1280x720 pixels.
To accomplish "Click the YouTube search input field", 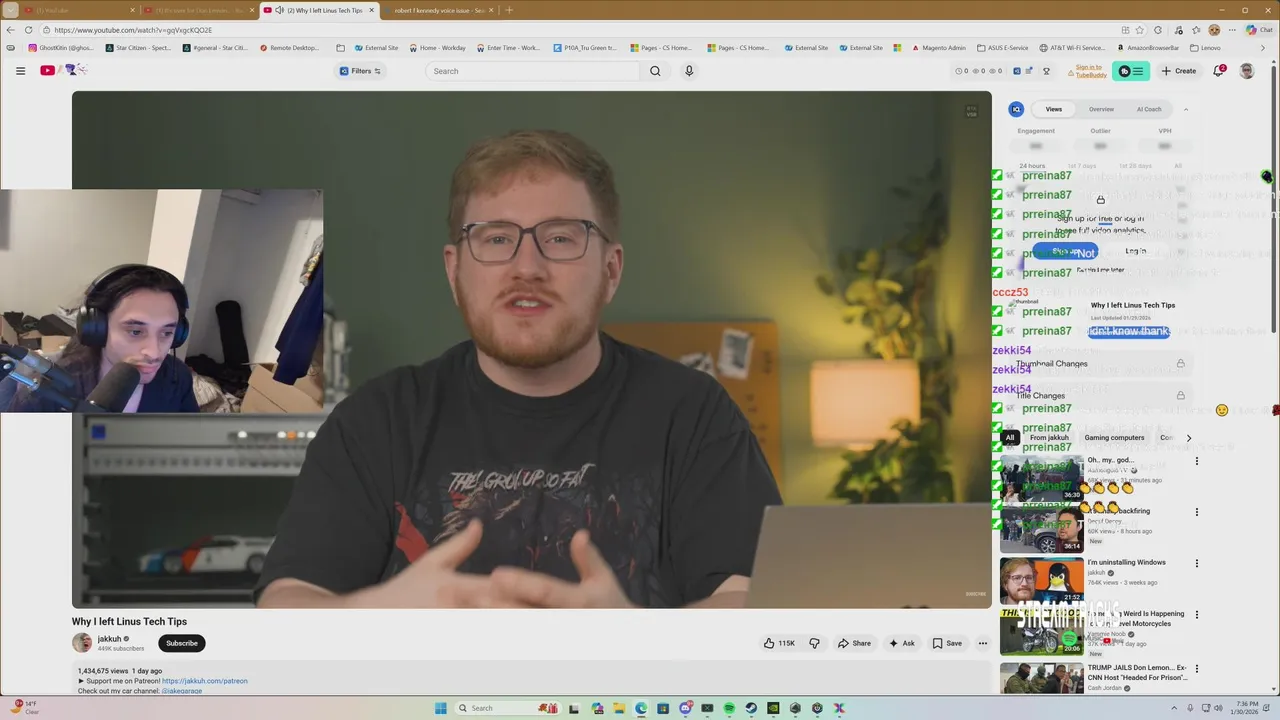I will click(x=532, y=71).
